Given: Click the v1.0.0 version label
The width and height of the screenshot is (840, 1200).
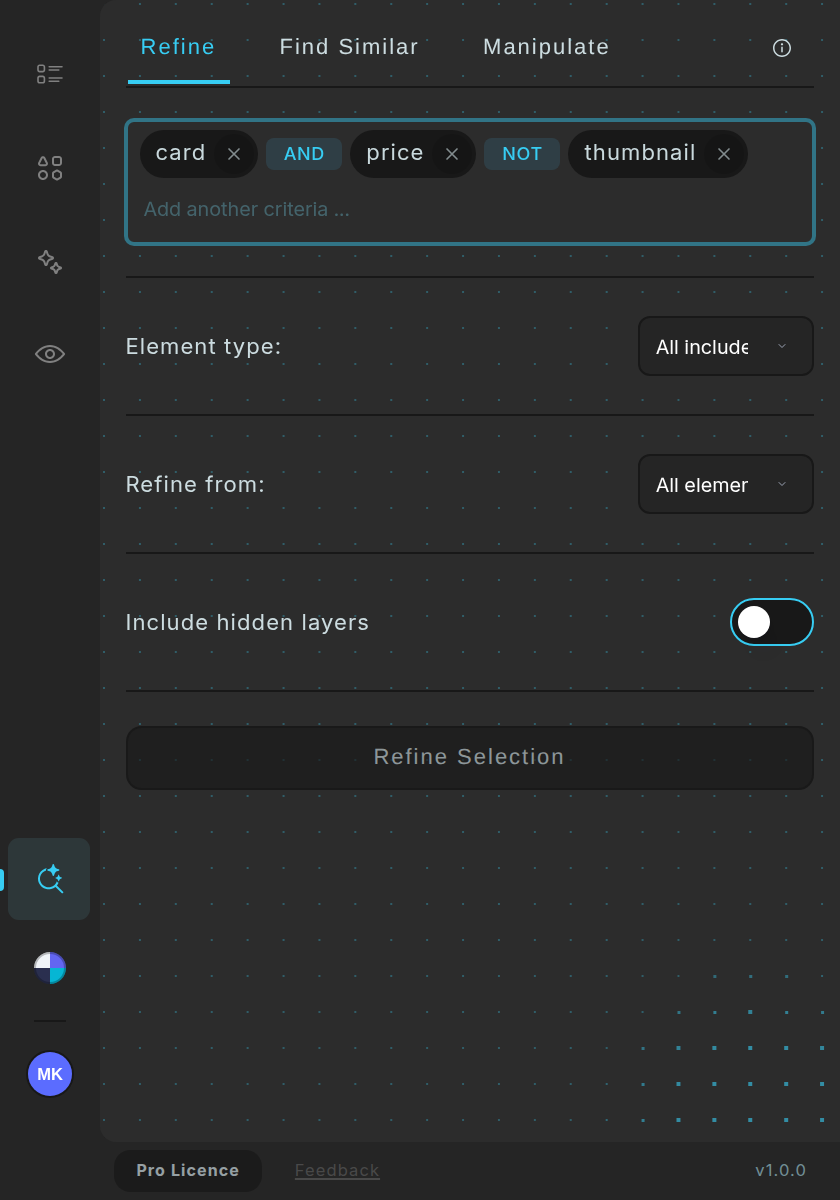Looking at the screenshot, I should point(781,1170).
